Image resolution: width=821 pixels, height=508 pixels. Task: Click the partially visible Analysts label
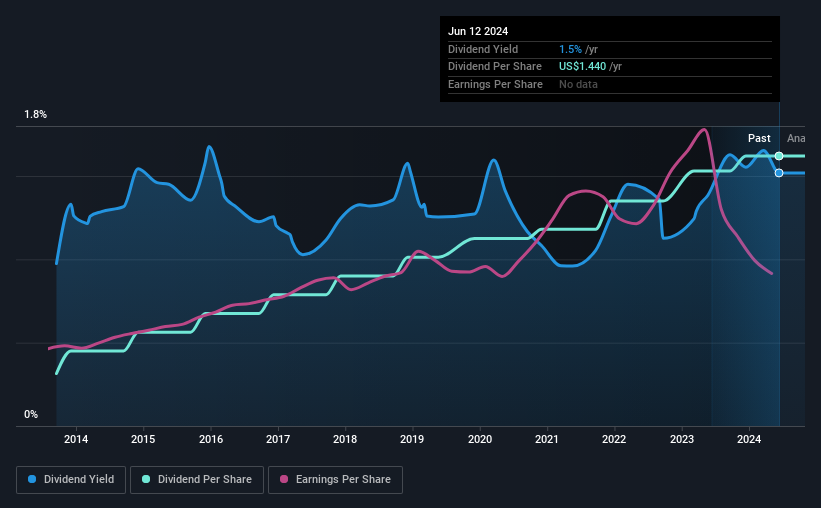796,138
